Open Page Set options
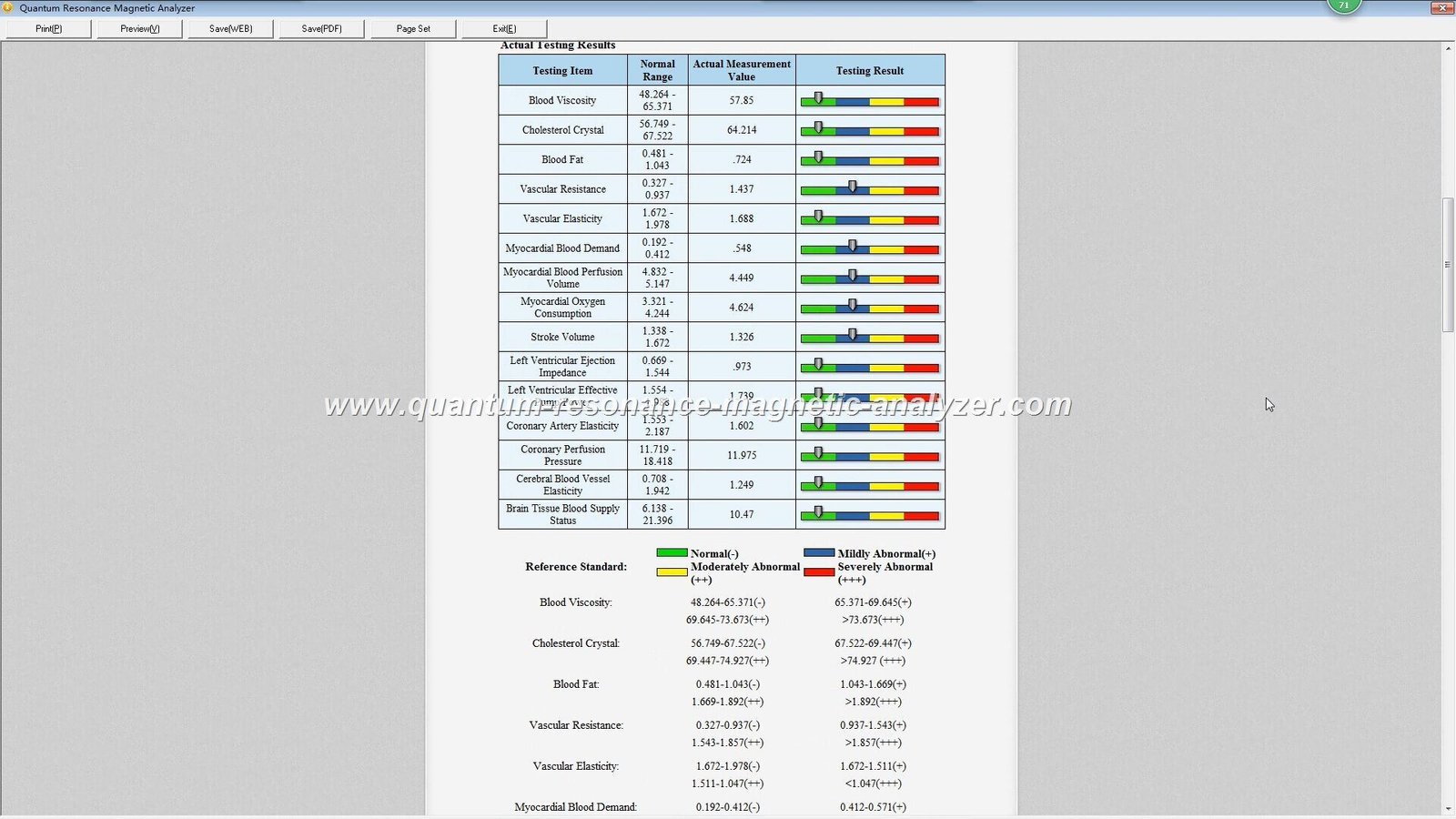The height and width of the screenshot is (819, 1456). click(412, 28)
